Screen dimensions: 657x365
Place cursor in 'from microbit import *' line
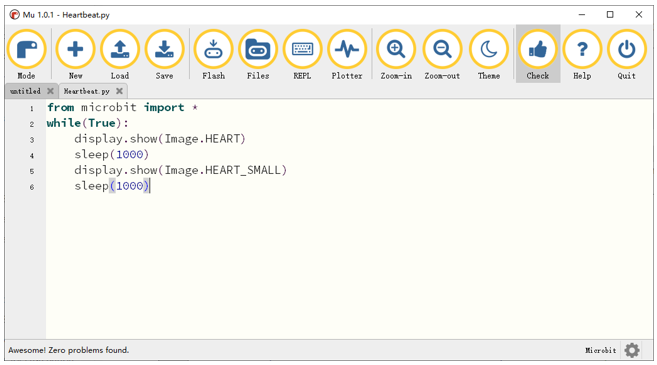(x=122, y=107)
